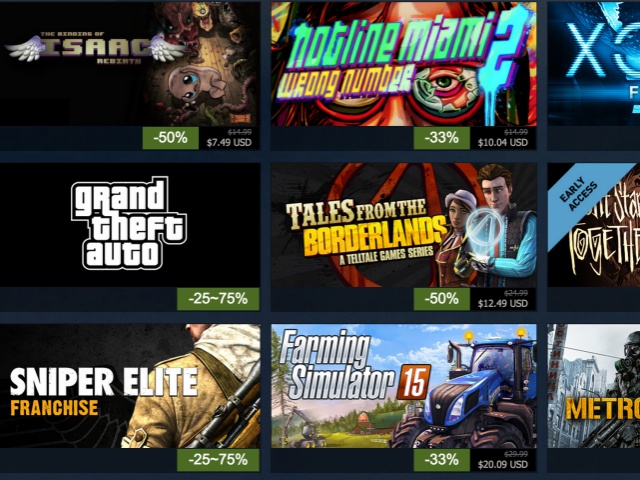Click the -25~75% badge under Sniper Elite
640x480 pixels.
tap(218, 460)
